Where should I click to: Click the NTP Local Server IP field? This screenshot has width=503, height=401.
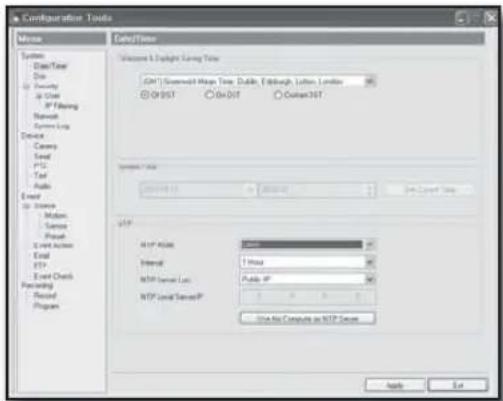[307, 296]
